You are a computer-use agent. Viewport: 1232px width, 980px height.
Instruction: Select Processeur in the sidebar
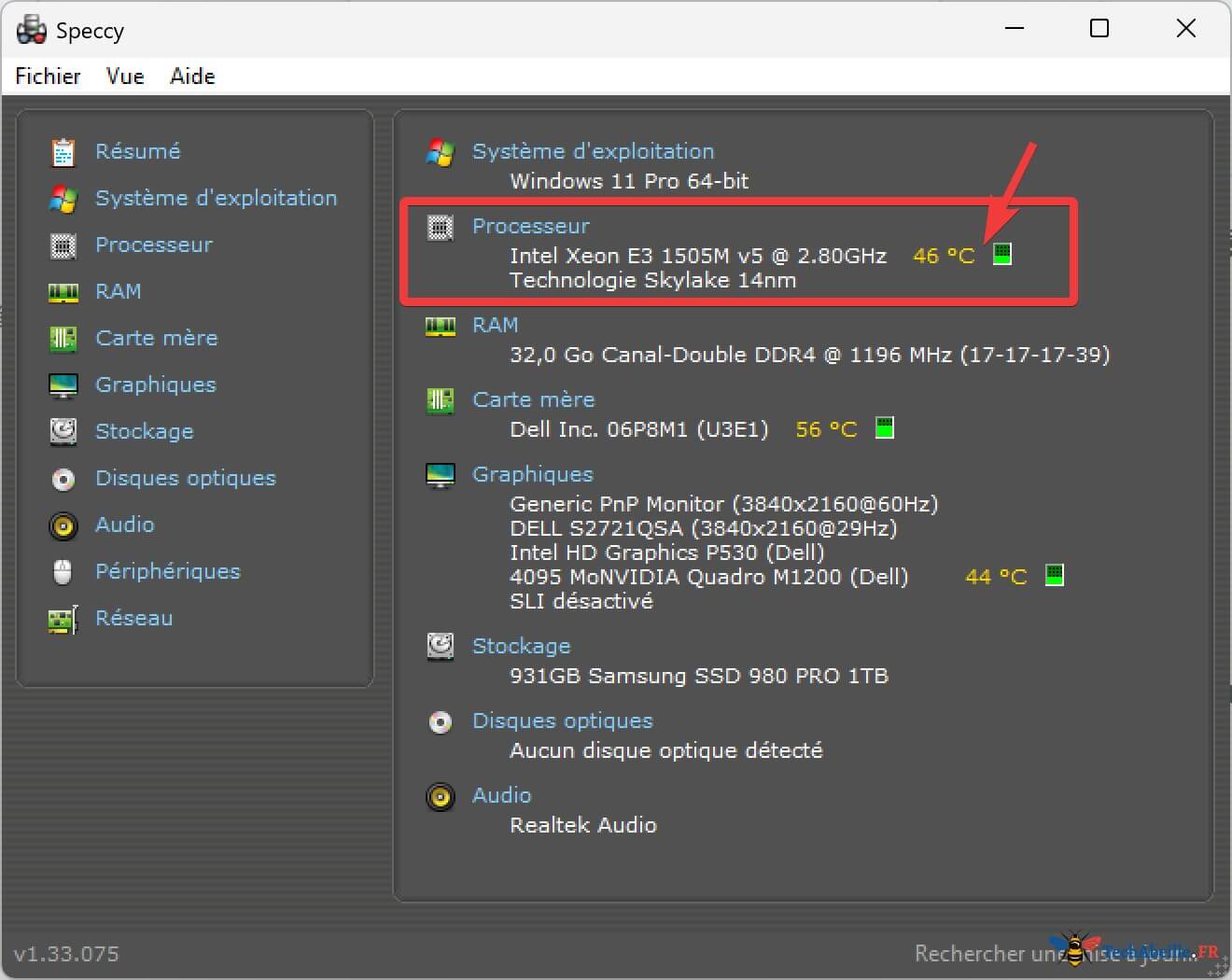(154, 245)
